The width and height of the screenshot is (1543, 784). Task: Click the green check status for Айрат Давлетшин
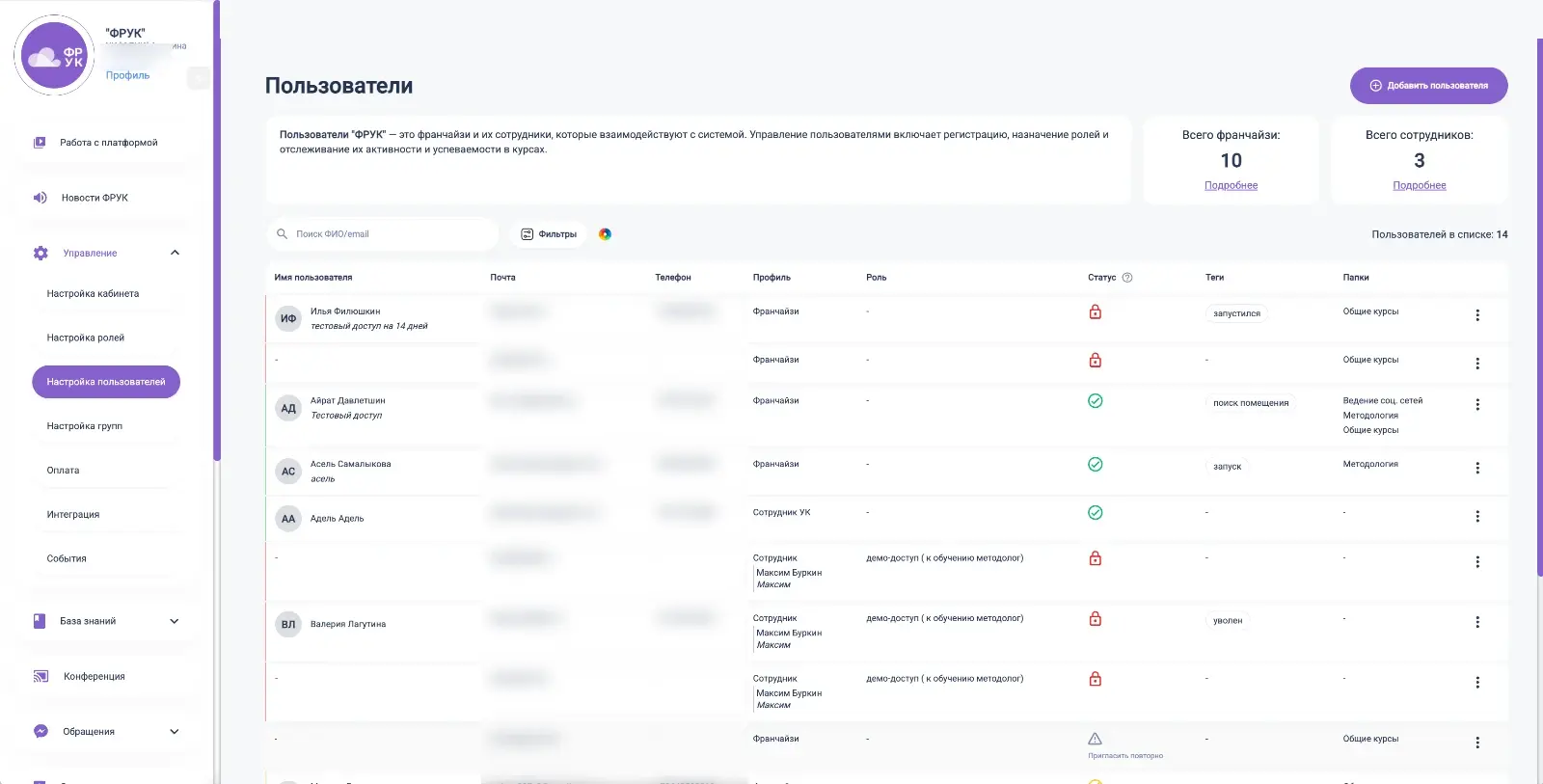(x=1096, y=400)
